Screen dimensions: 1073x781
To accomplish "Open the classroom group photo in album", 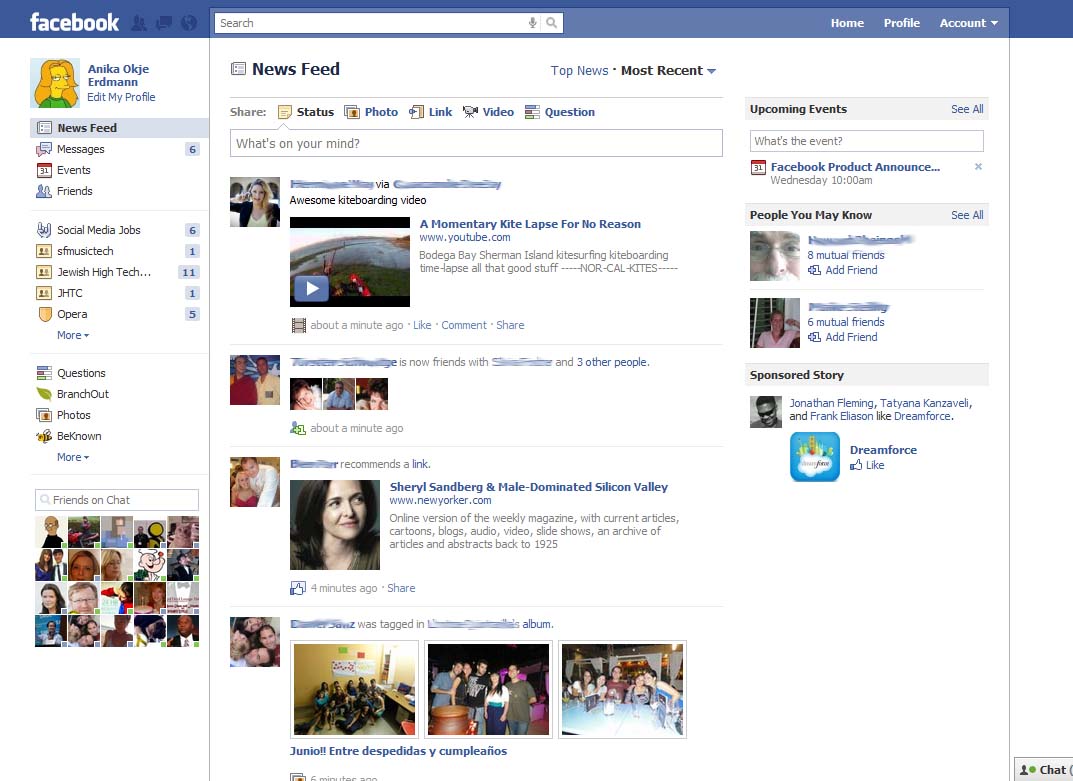I will click(x=354, y=689).
